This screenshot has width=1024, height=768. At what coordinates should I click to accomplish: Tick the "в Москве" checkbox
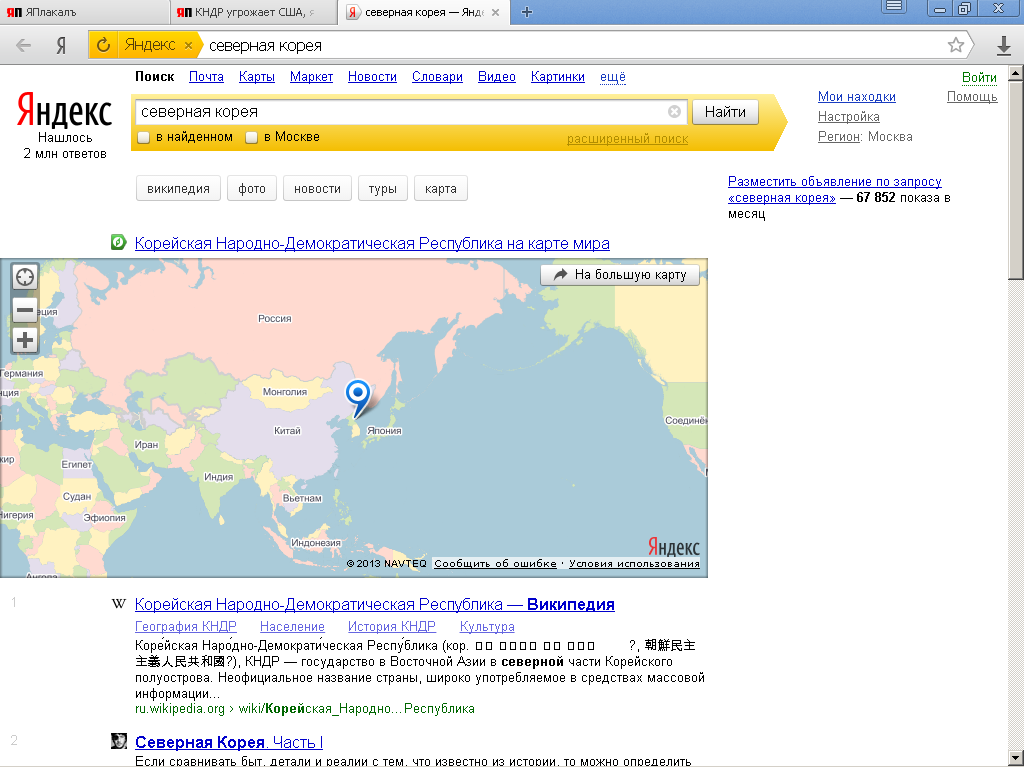click(252, 137)
